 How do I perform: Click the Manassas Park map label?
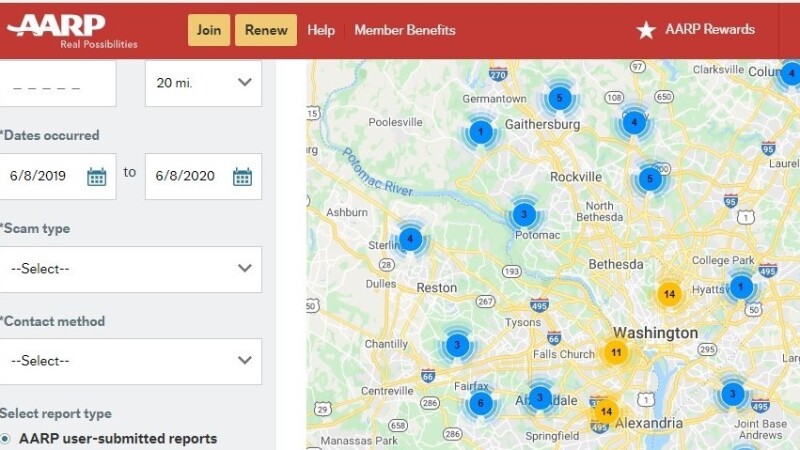[359, 440]
